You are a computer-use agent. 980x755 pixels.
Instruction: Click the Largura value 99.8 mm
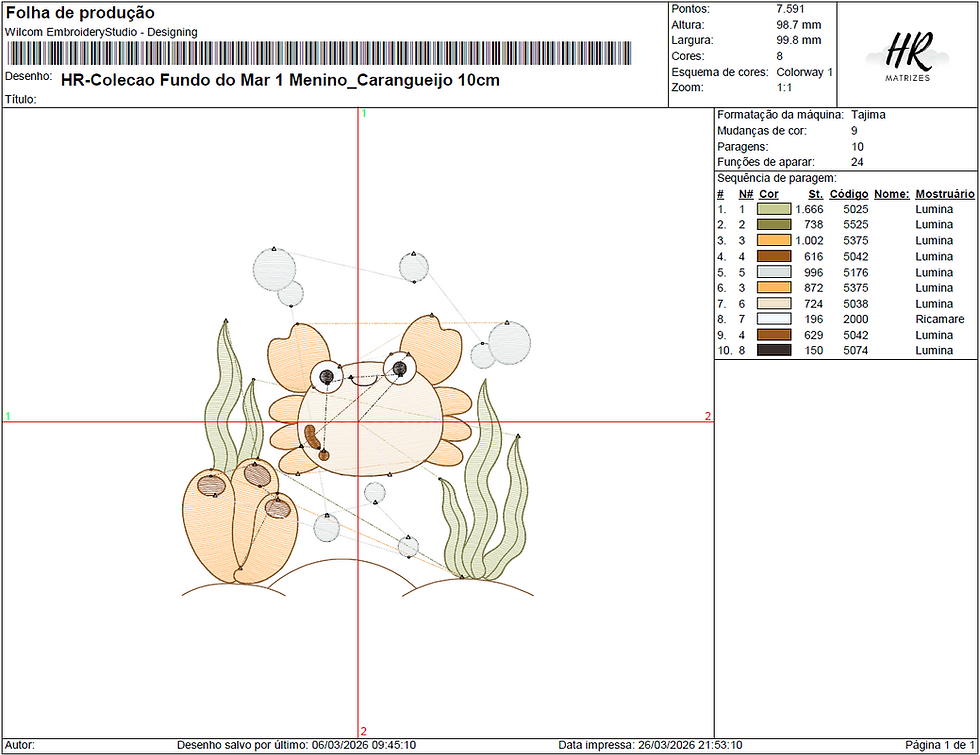pyautogui.click(x=798, y=40)
